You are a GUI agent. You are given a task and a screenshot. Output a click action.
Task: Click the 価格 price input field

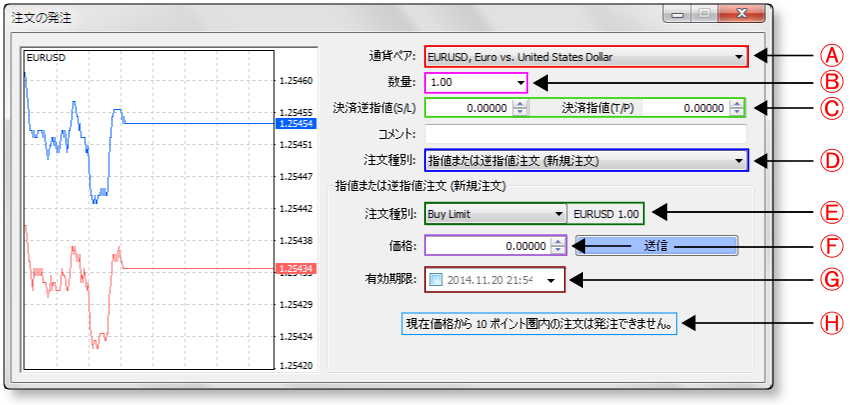pyautogui.click(x=488, y=246)
